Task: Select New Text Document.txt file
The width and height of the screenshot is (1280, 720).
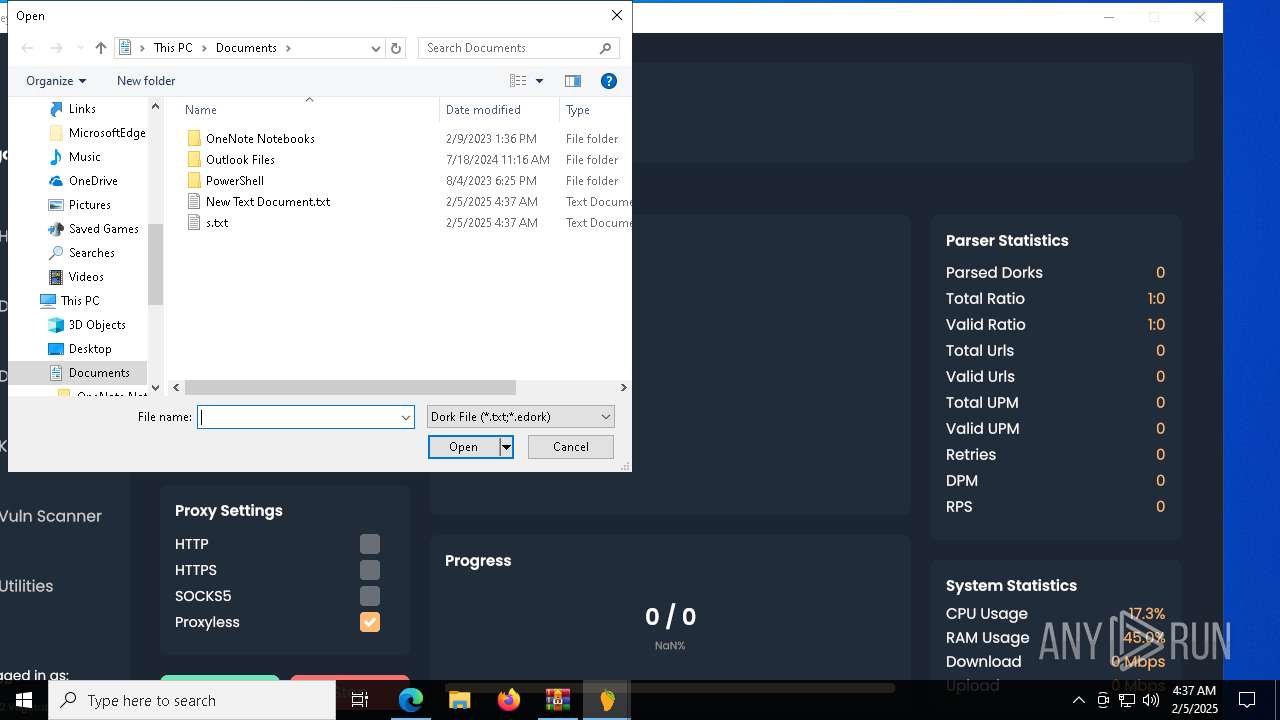Action: pos(268,202)
